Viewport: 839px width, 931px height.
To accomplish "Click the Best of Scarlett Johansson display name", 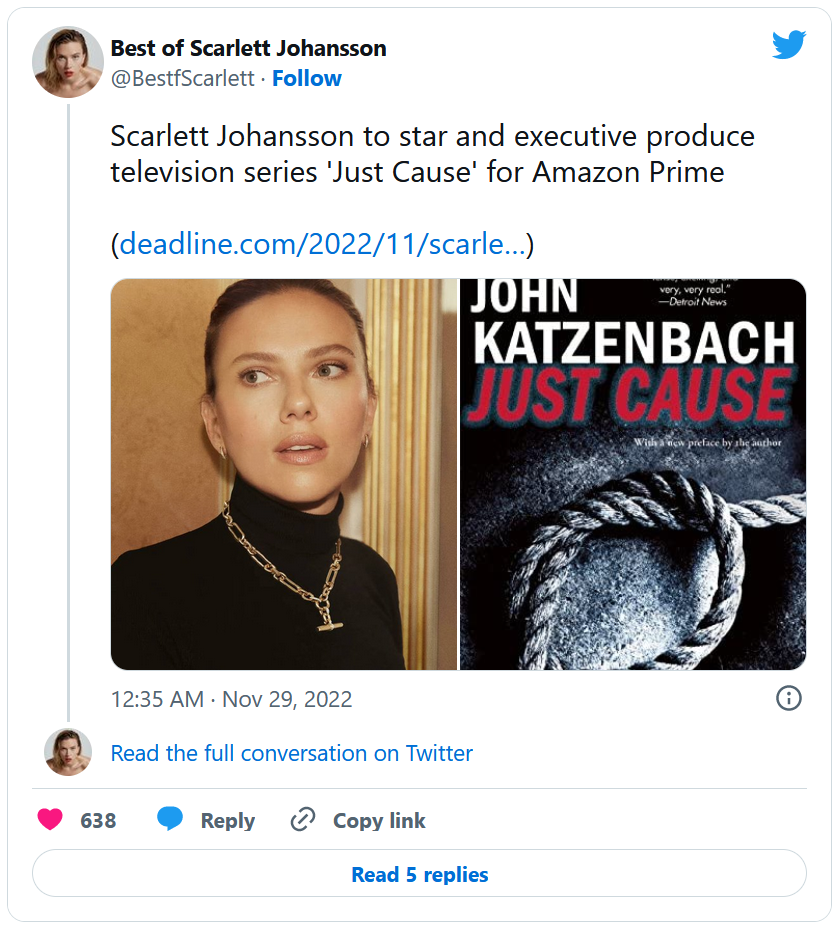I will (248, 48).
